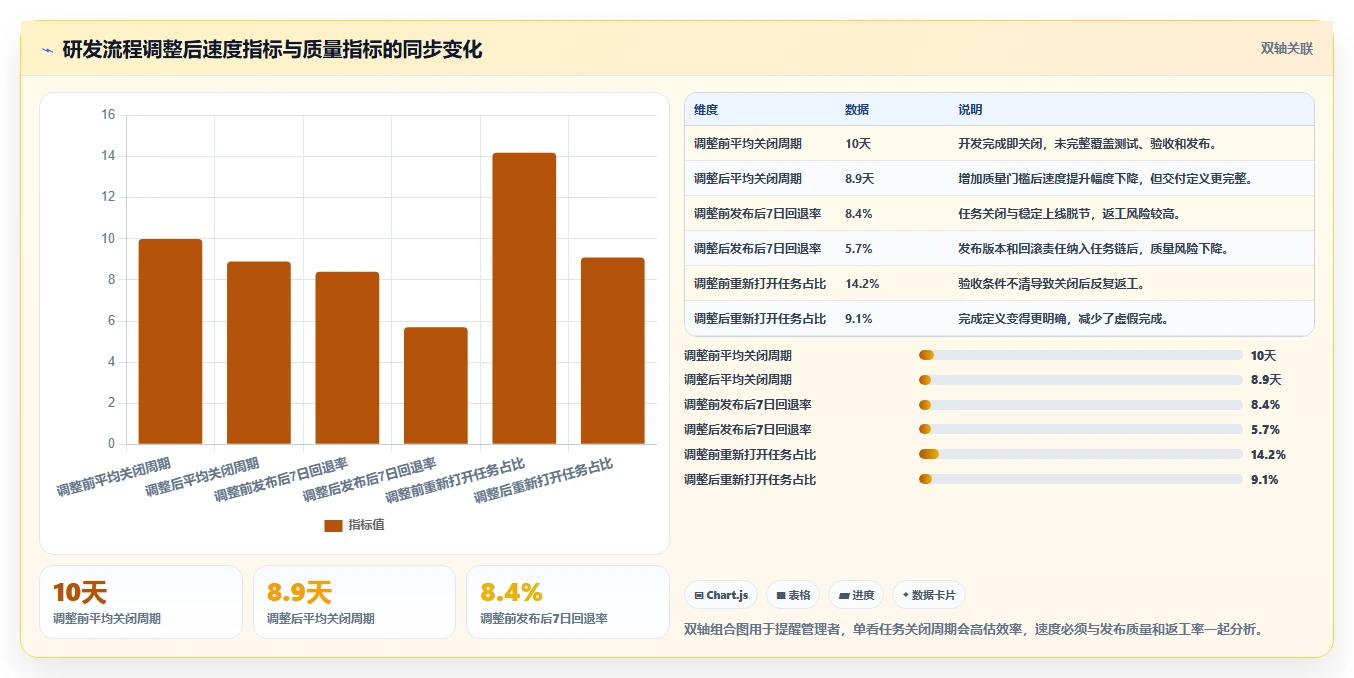Open the 8.4% 调整前发布后7日回退率 data card
The width and height of the screenshot is (1354, 678).
pos(568,602)
